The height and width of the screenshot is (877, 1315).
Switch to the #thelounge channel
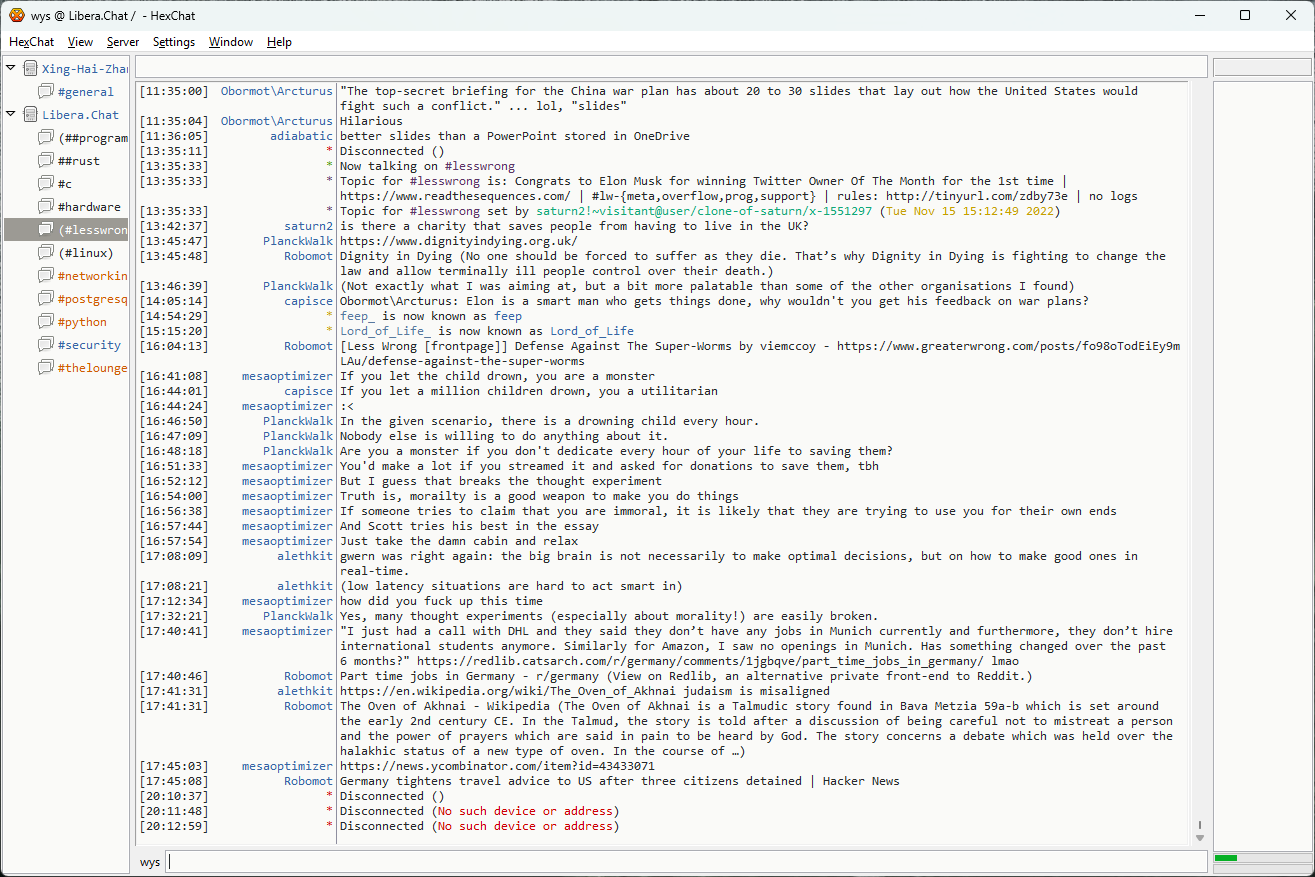pos(92,368)
